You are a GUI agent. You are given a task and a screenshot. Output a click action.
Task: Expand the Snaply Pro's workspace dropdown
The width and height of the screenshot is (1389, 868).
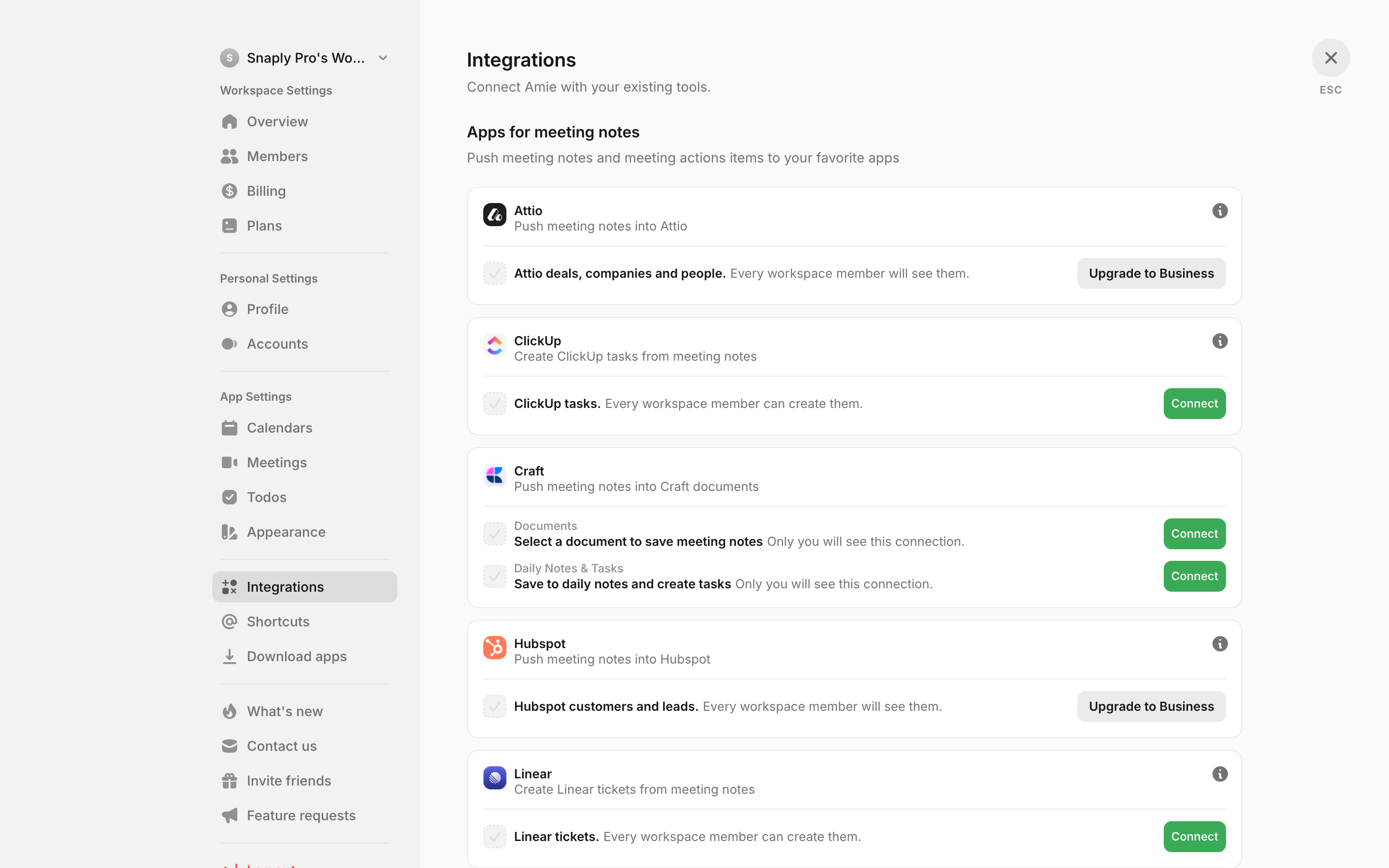pos(383,58)
